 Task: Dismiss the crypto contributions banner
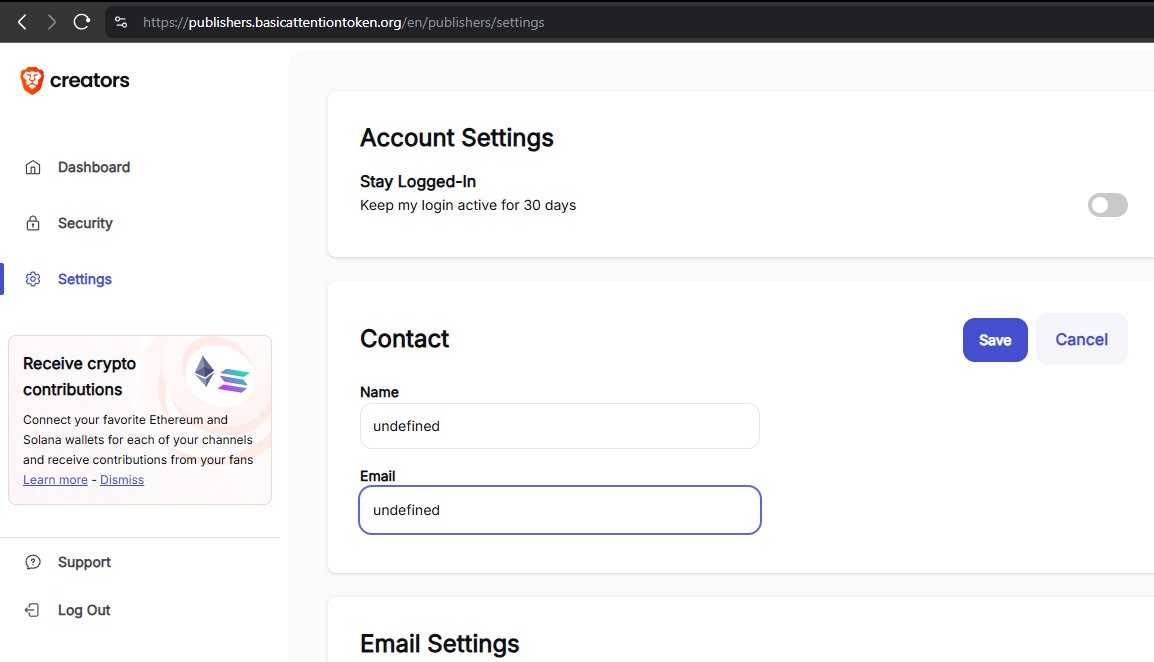pos(122,479)
